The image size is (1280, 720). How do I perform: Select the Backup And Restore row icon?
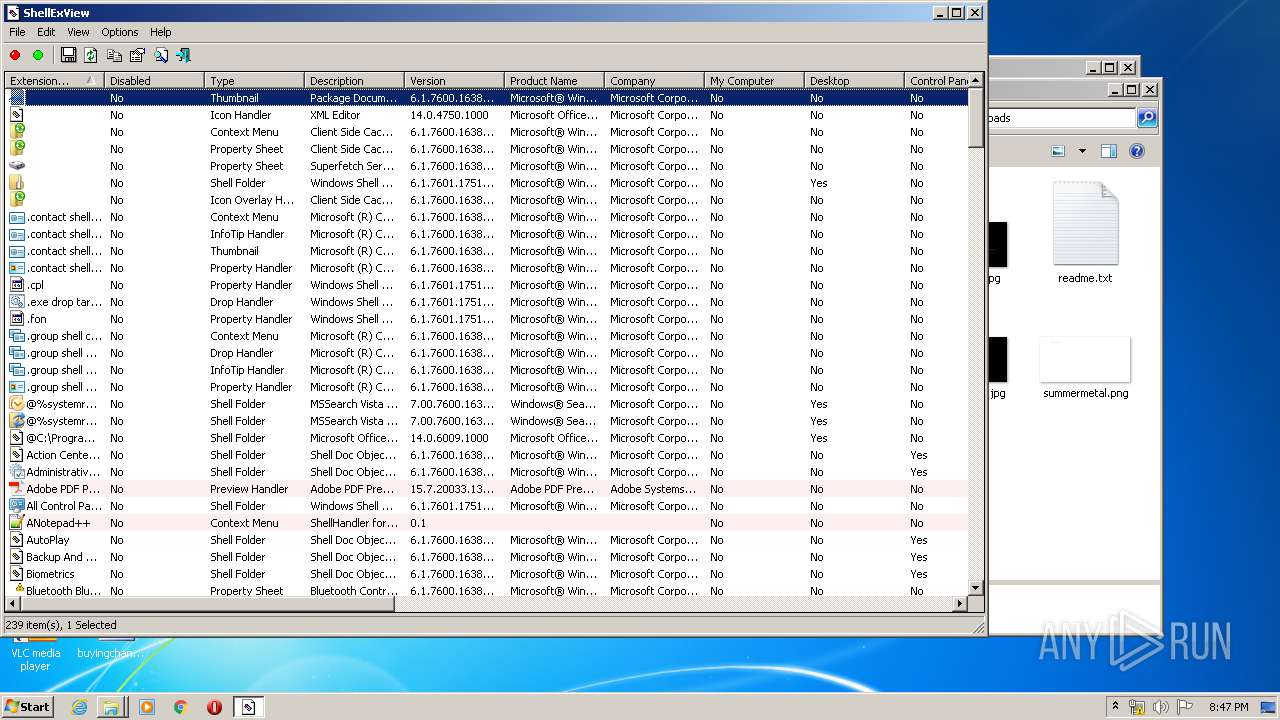(17, 557)
